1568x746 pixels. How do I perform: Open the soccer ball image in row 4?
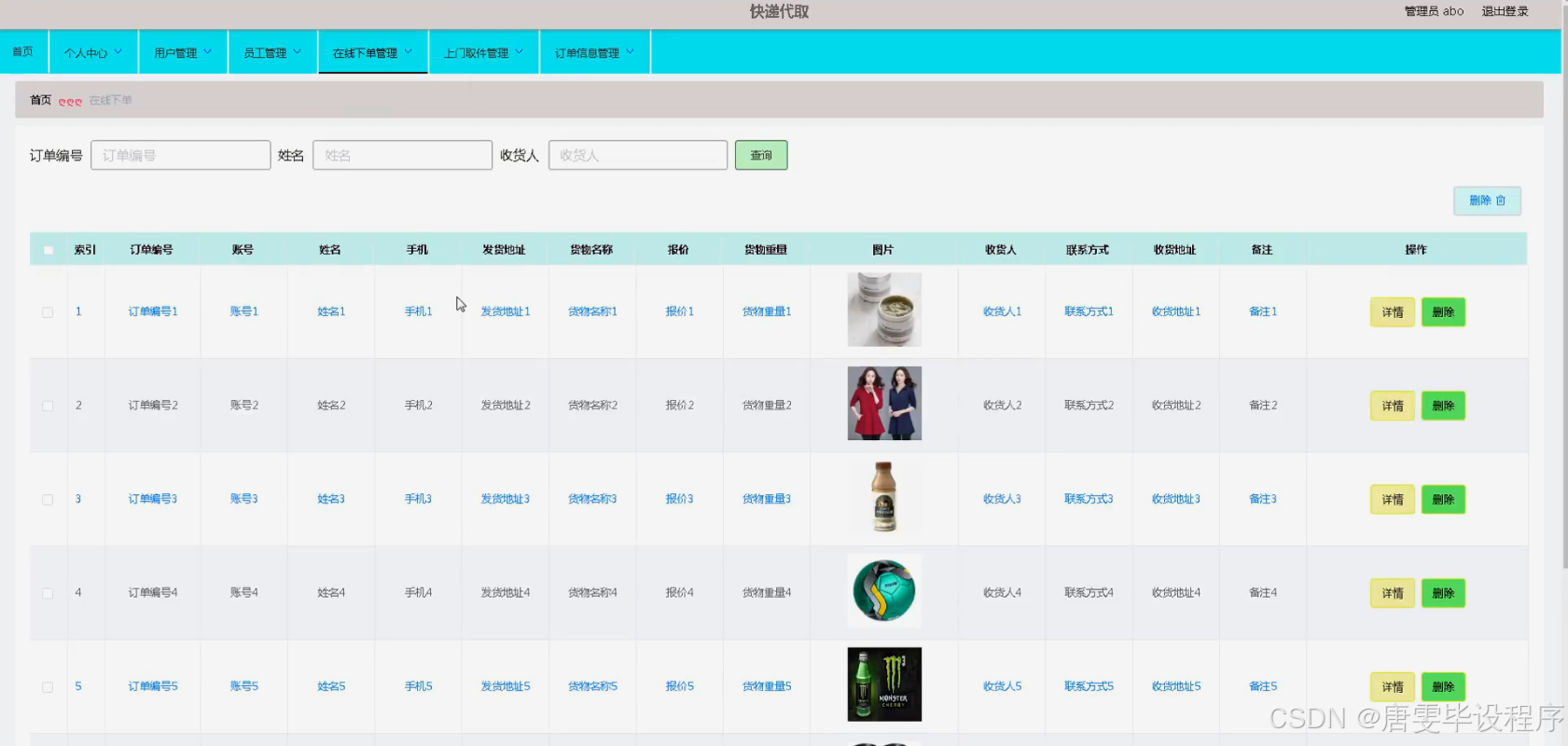884,590
